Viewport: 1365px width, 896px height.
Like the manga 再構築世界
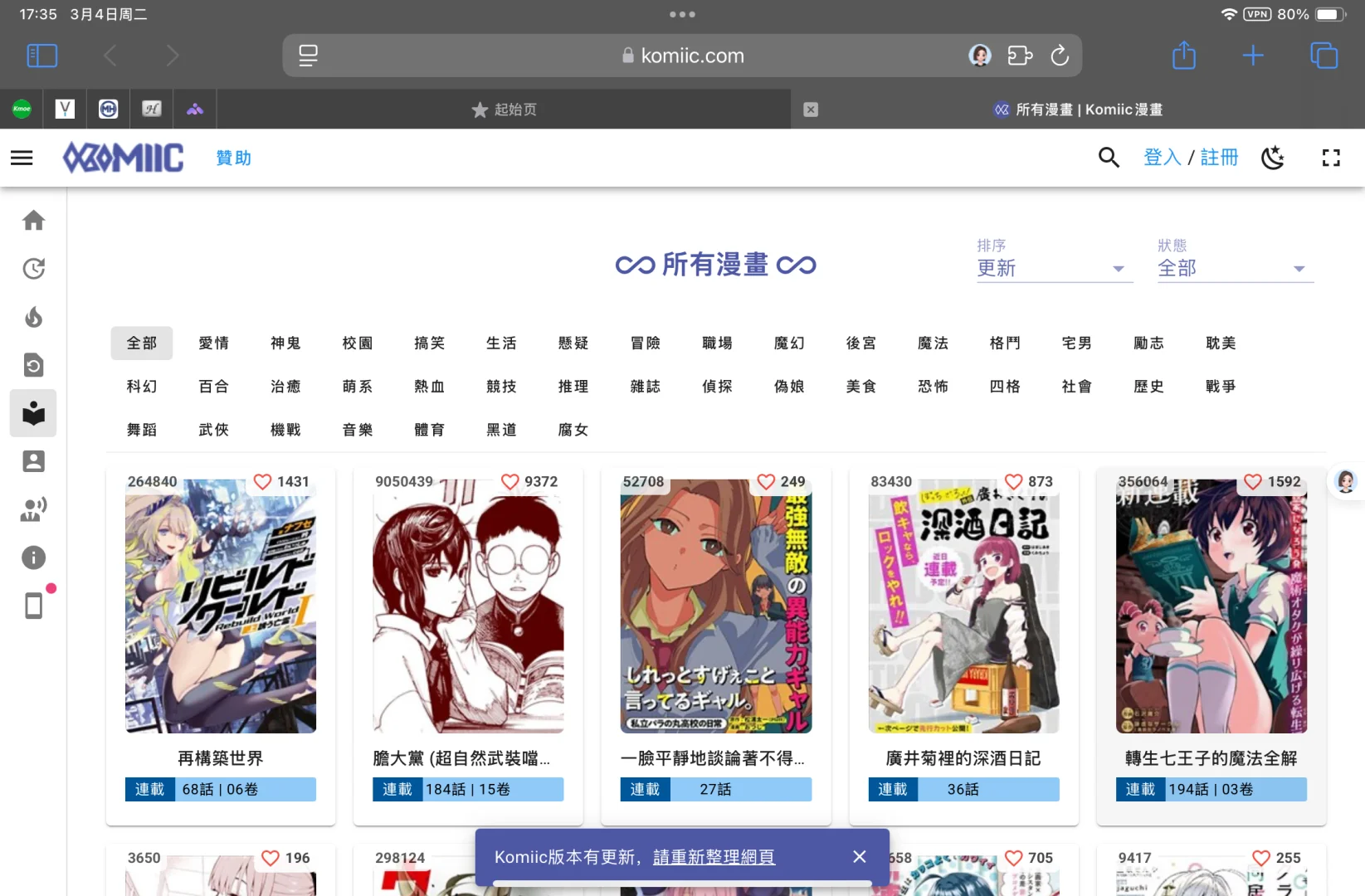coord(262,481)
